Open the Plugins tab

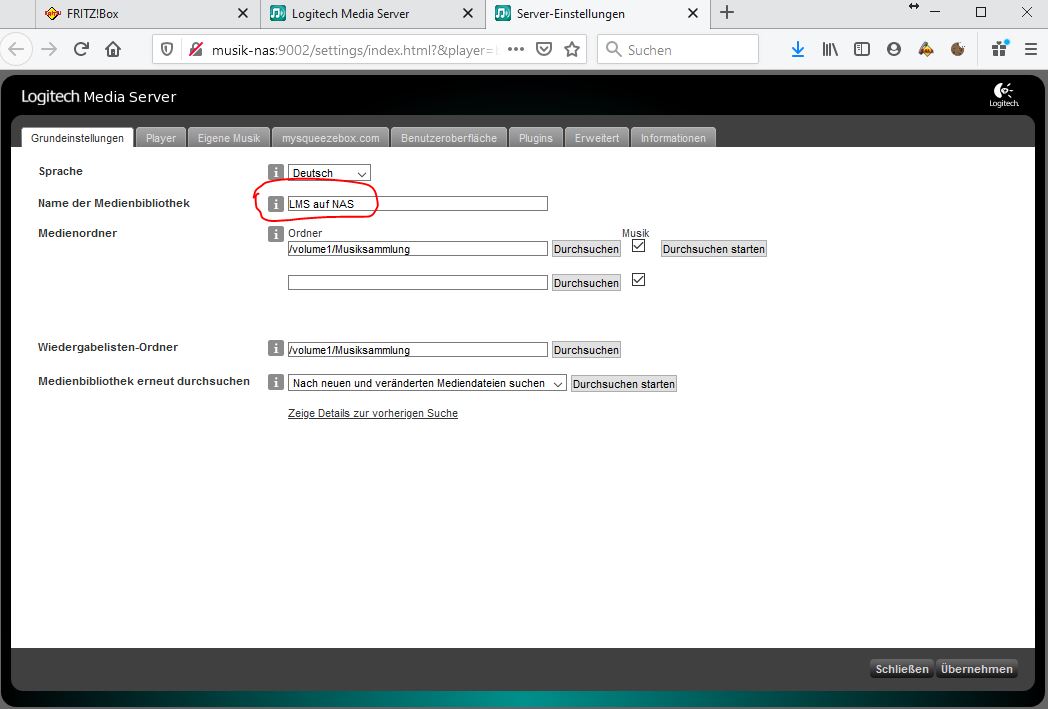click(535, 138)
